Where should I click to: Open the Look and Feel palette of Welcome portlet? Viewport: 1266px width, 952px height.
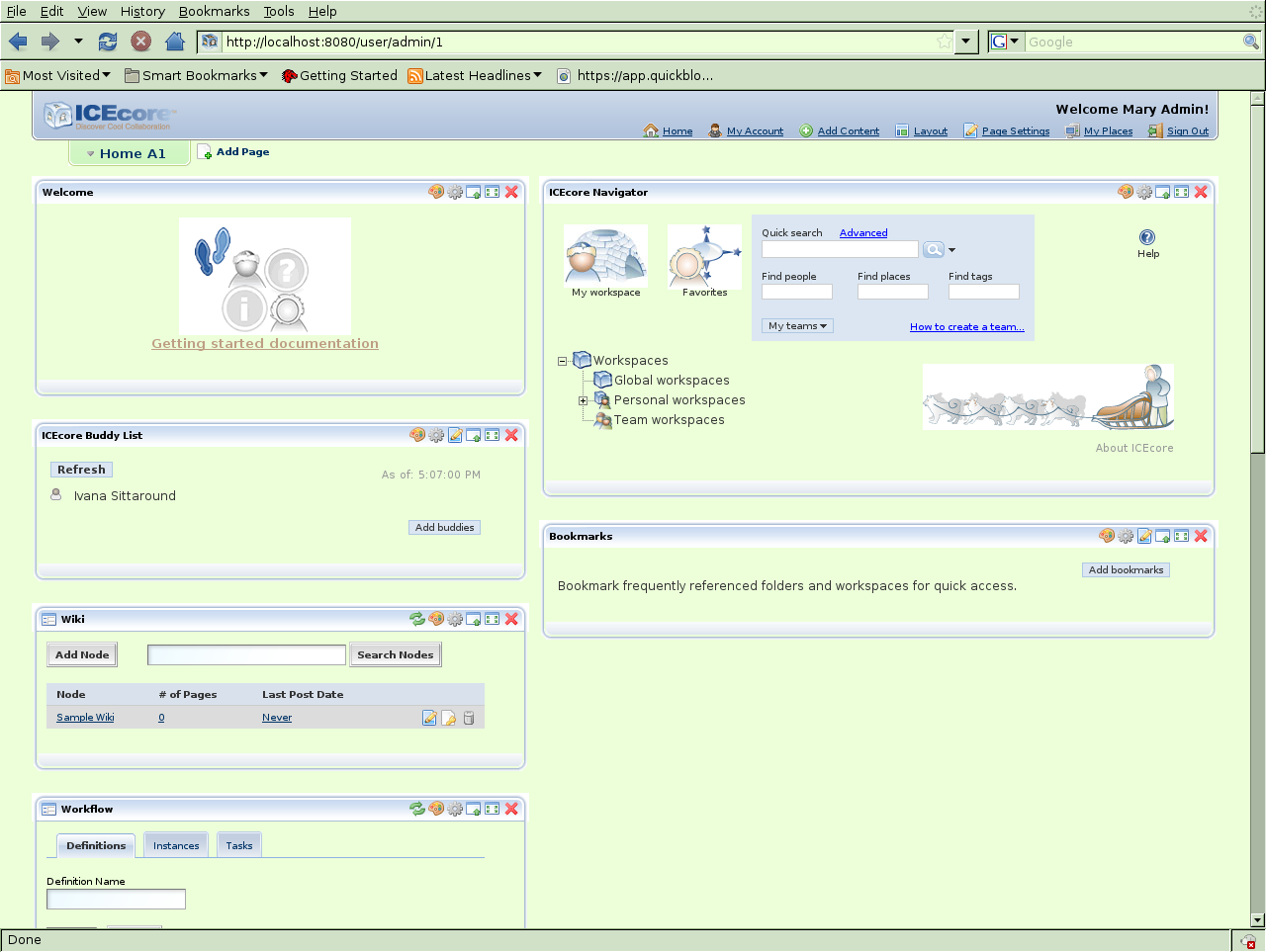[436, 192]
